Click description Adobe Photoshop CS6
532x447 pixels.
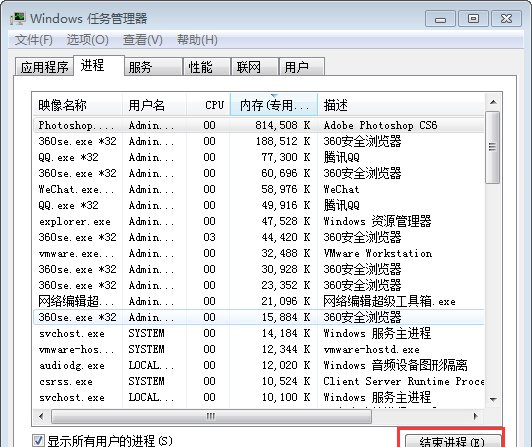[380, 125]
